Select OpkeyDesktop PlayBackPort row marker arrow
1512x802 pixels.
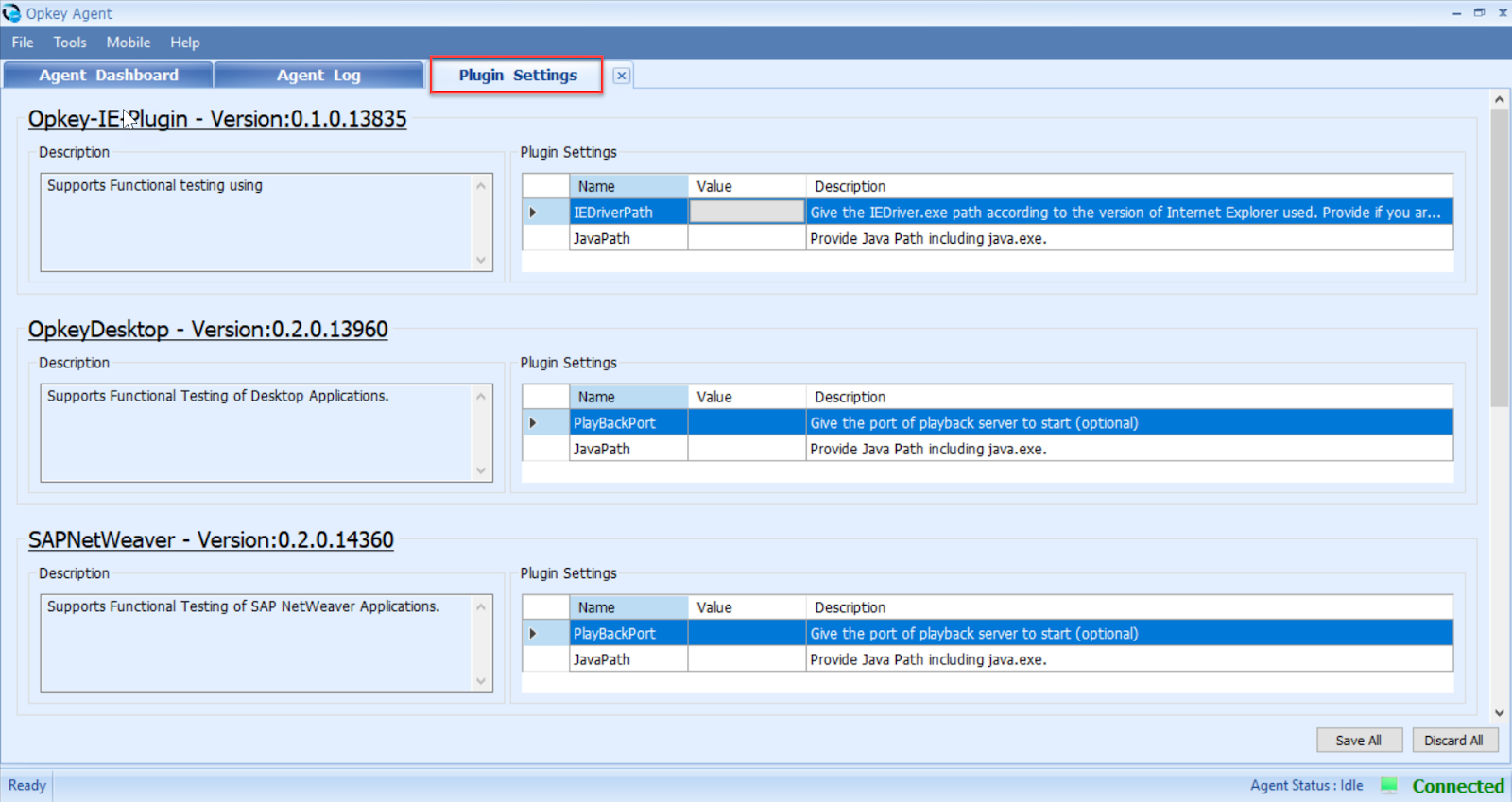point(533,423)
